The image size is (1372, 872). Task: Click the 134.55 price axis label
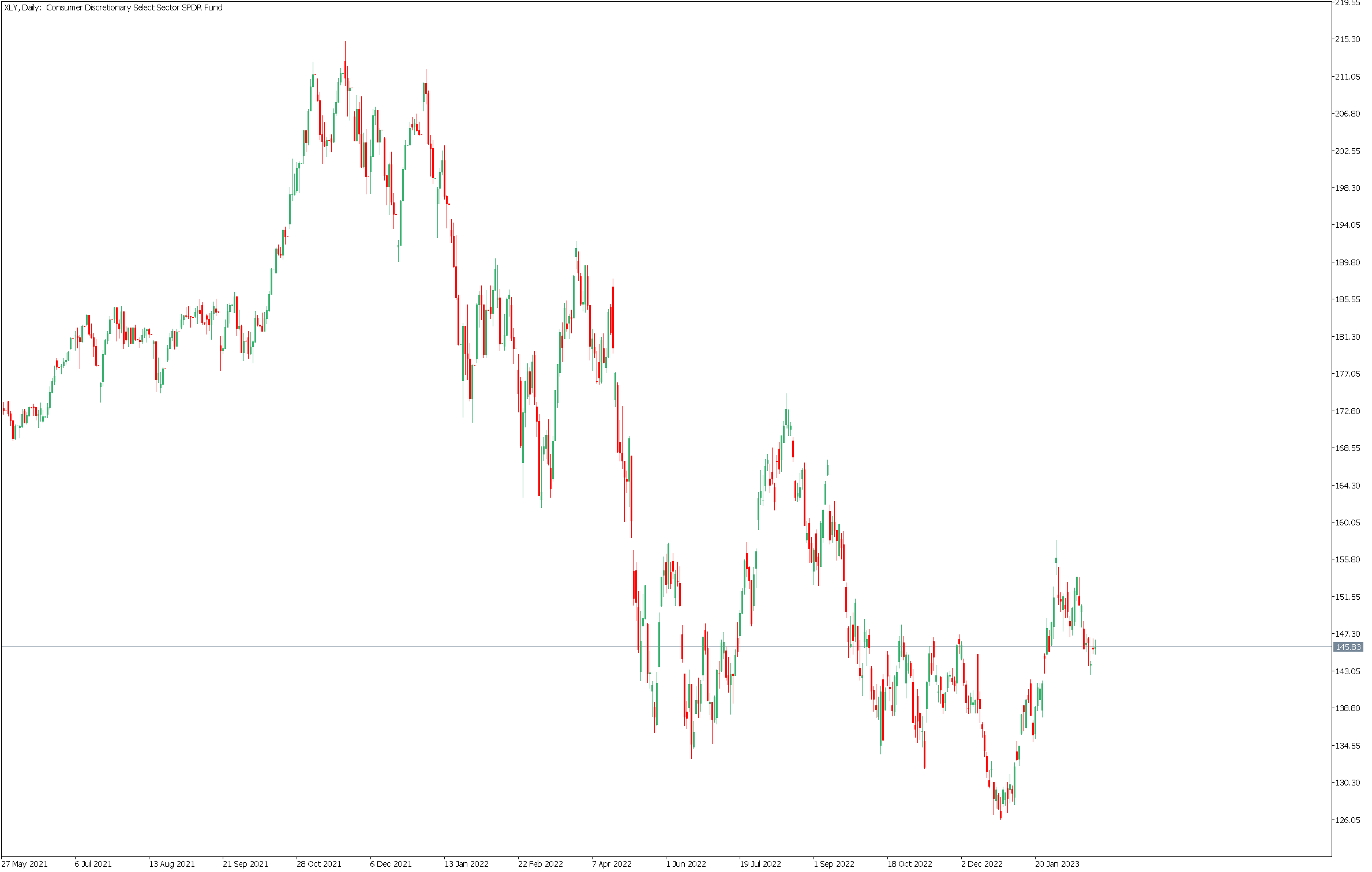tap(1348, 746)
